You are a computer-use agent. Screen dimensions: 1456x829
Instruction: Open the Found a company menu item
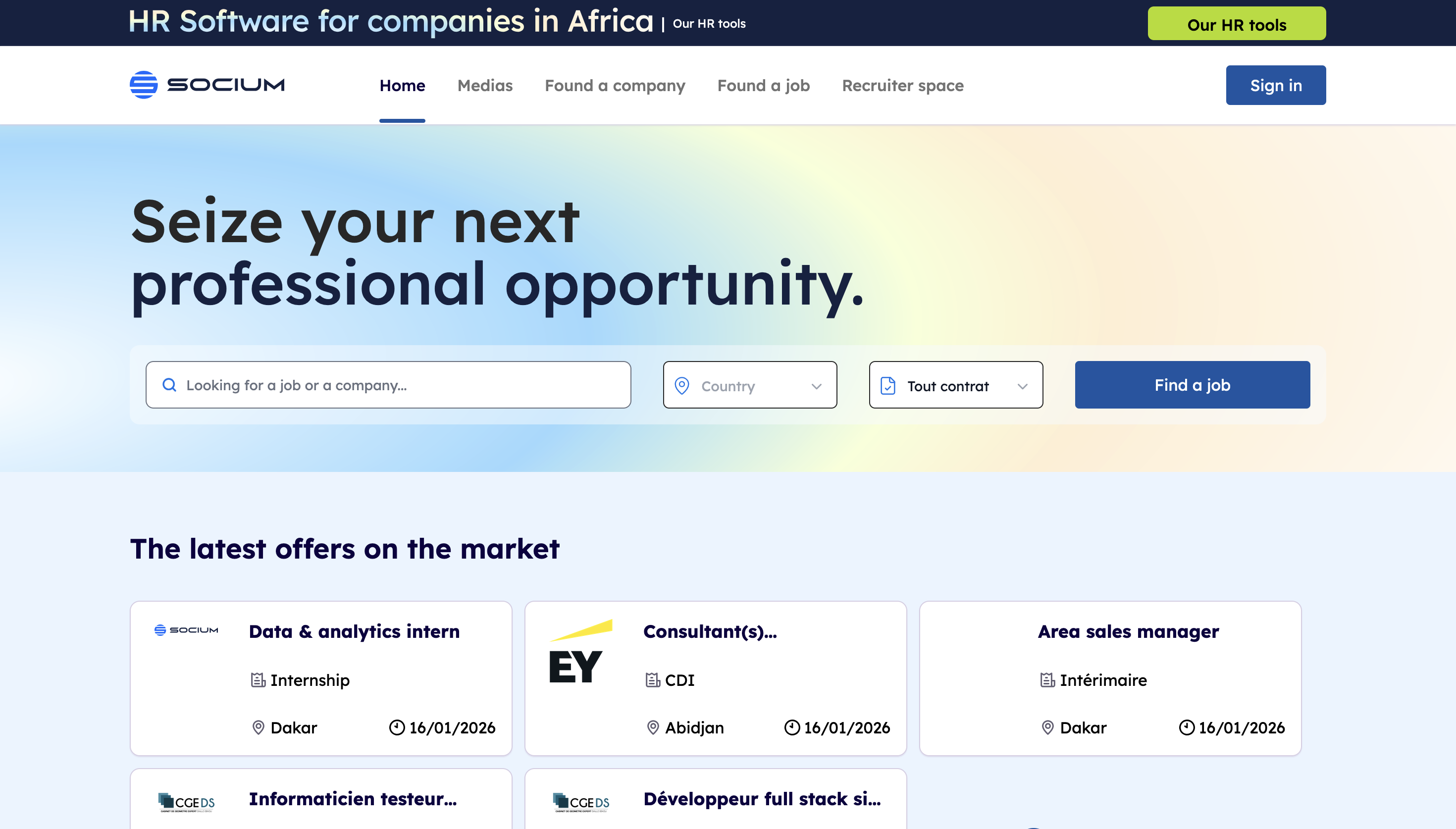coord(615,85)
